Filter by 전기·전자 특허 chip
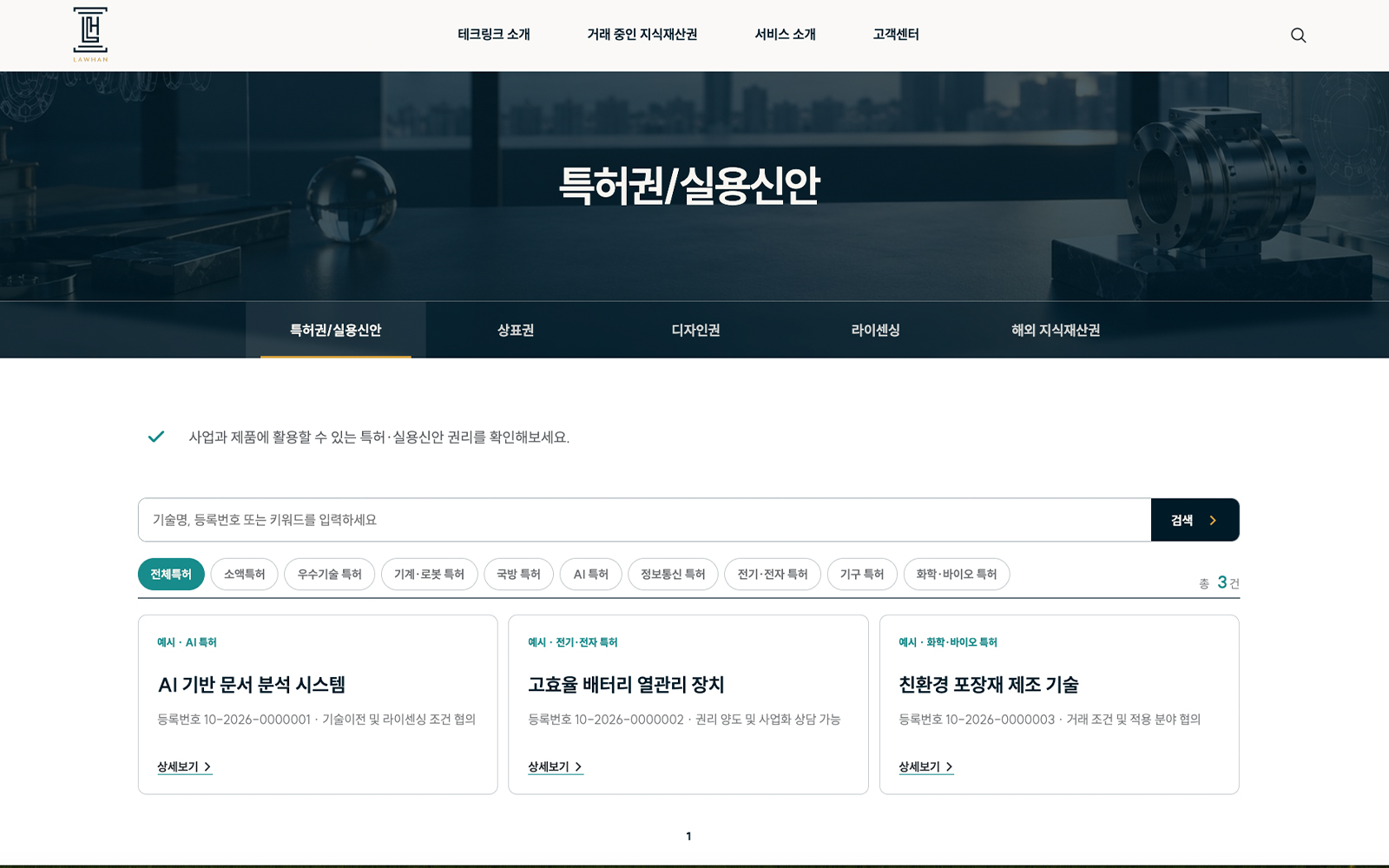 click(773, 575)
